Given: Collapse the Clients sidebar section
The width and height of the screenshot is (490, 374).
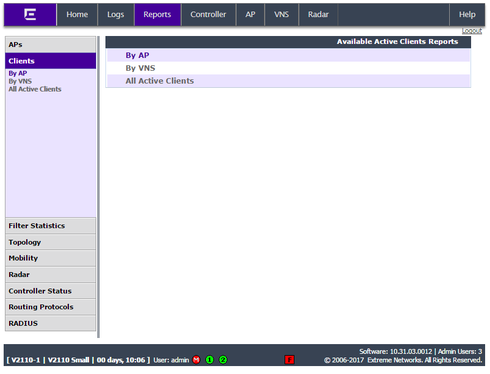Looking at the screenshot, I should (50, 61).
